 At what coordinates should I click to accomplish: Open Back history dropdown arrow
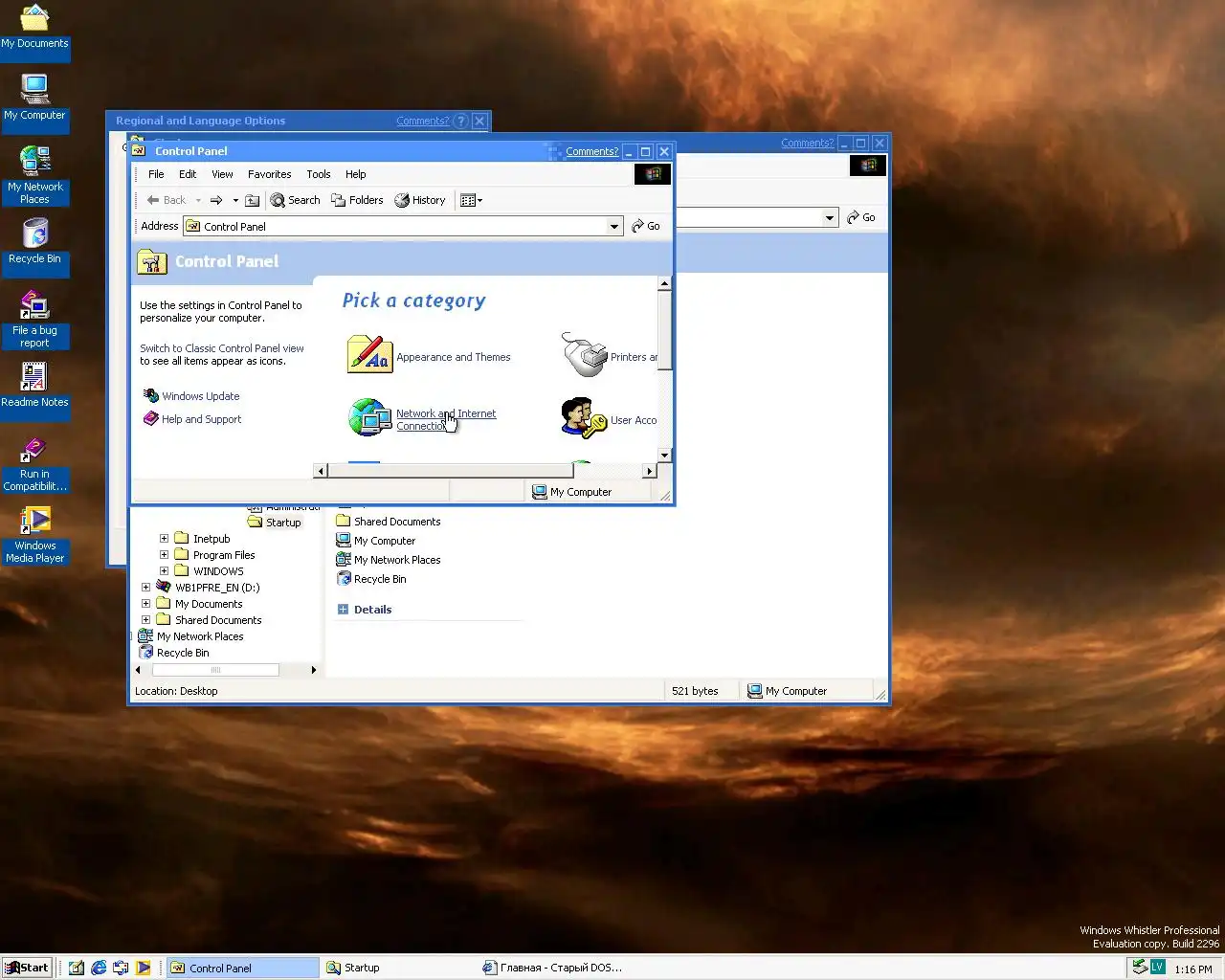click(198, 200)
